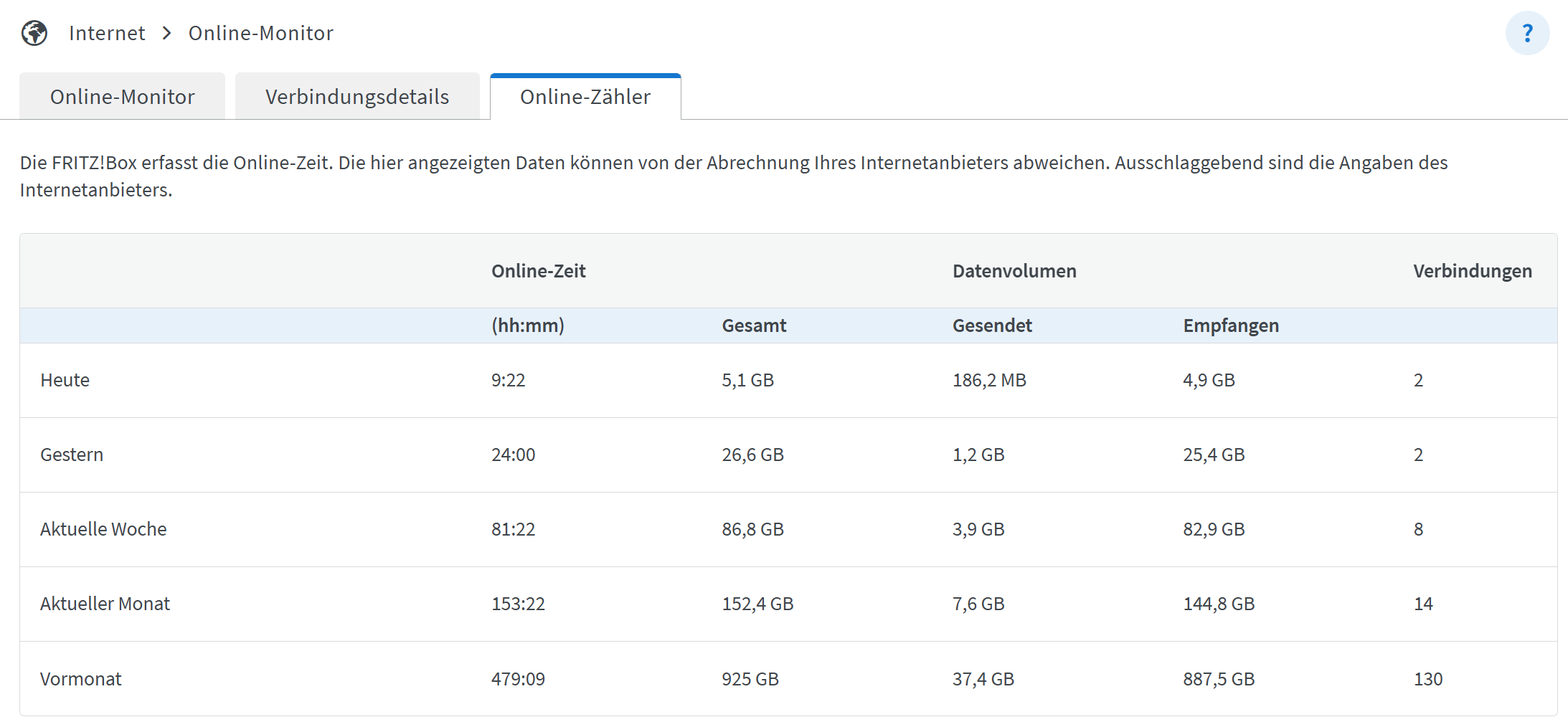Select the Heute row label
The width and height of the screenshot is (1568, 722).
pyautogui.click(x=65, y=380)
